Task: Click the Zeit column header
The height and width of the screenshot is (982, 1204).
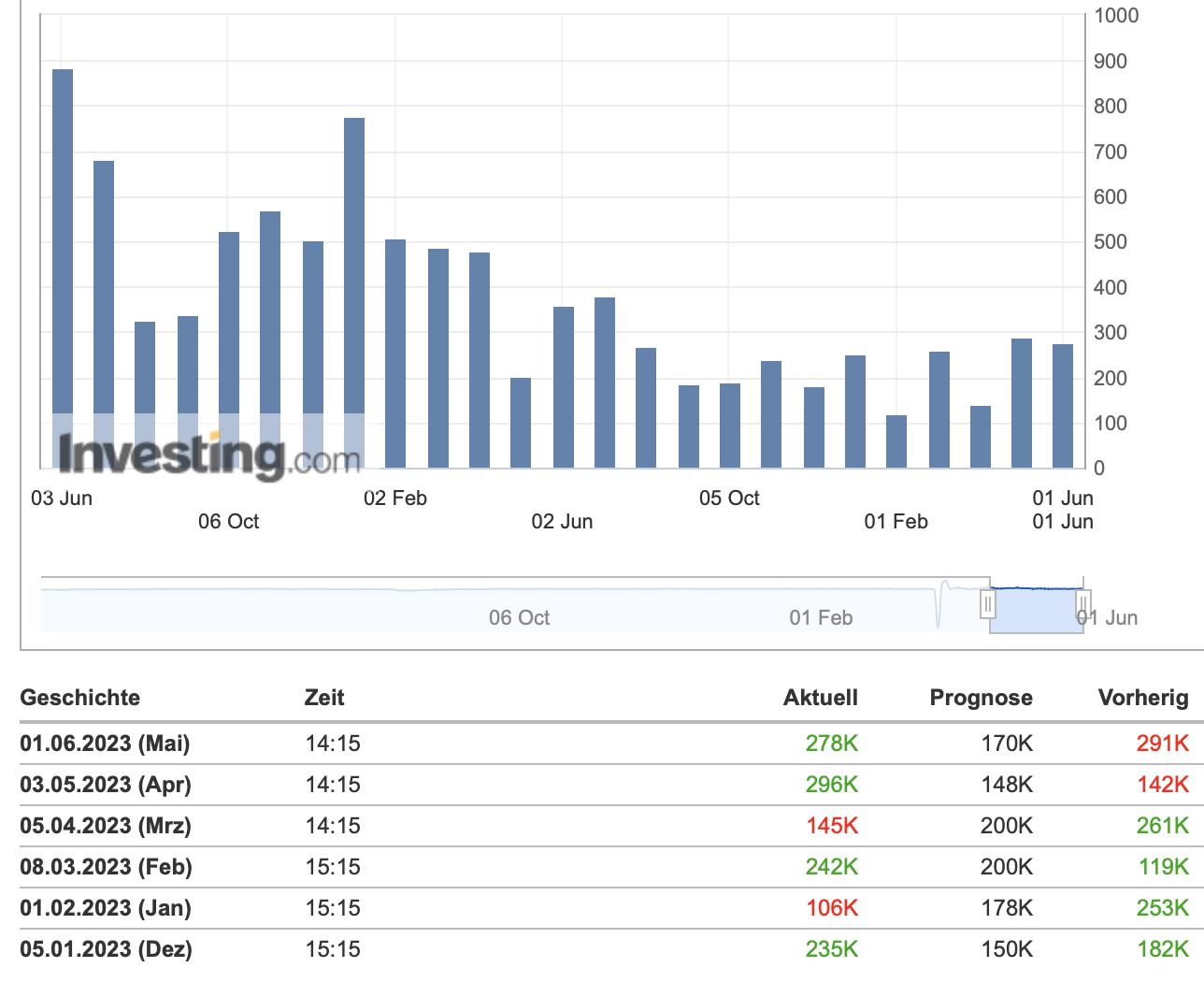Action: pyautogui.click(x=324, y=698)
